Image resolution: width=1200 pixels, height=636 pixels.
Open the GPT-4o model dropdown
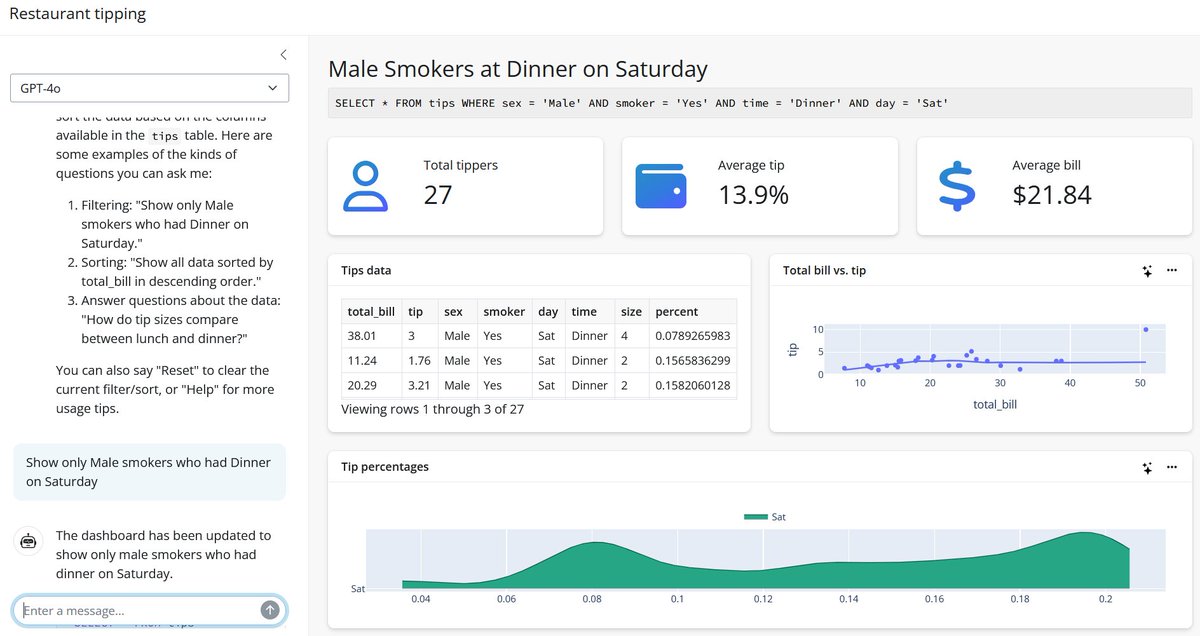[x=149, y=88]
